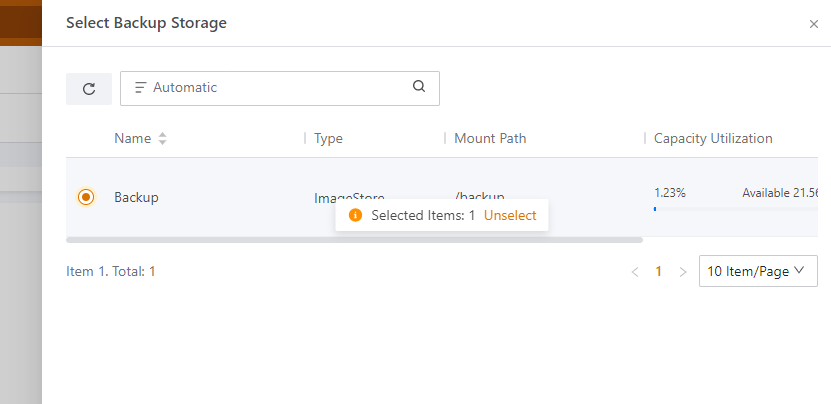Click the /backup mount path cell
This screenshot has width=831, height=404.
pyautogui.click(x=480, y=196)
